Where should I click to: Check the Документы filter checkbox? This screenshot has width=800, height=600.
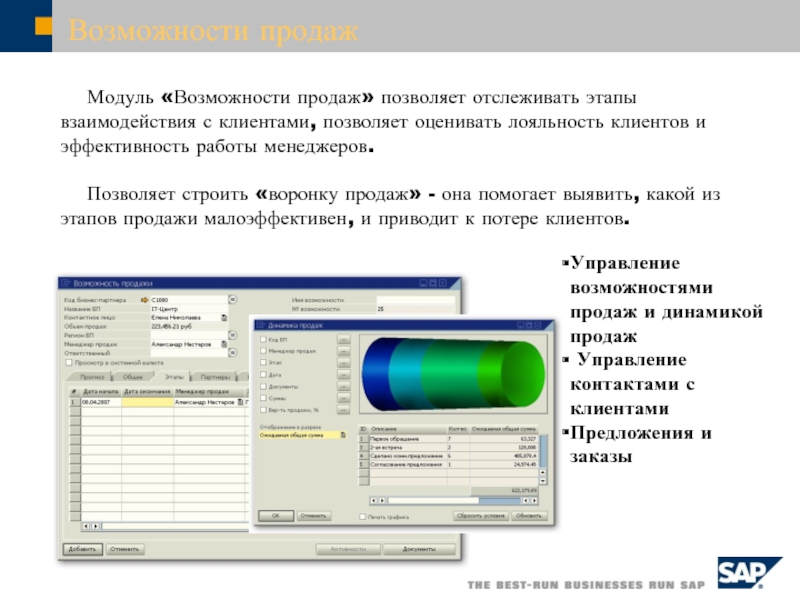264,387
